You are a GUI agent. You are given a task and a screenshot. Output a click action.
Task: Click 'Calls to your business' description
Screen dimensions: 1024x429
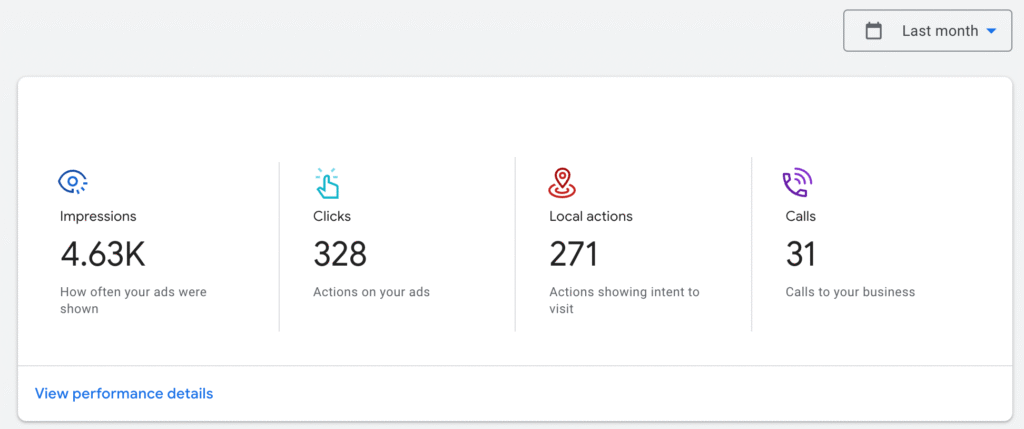pyautogui.click(x=850, y=292)
